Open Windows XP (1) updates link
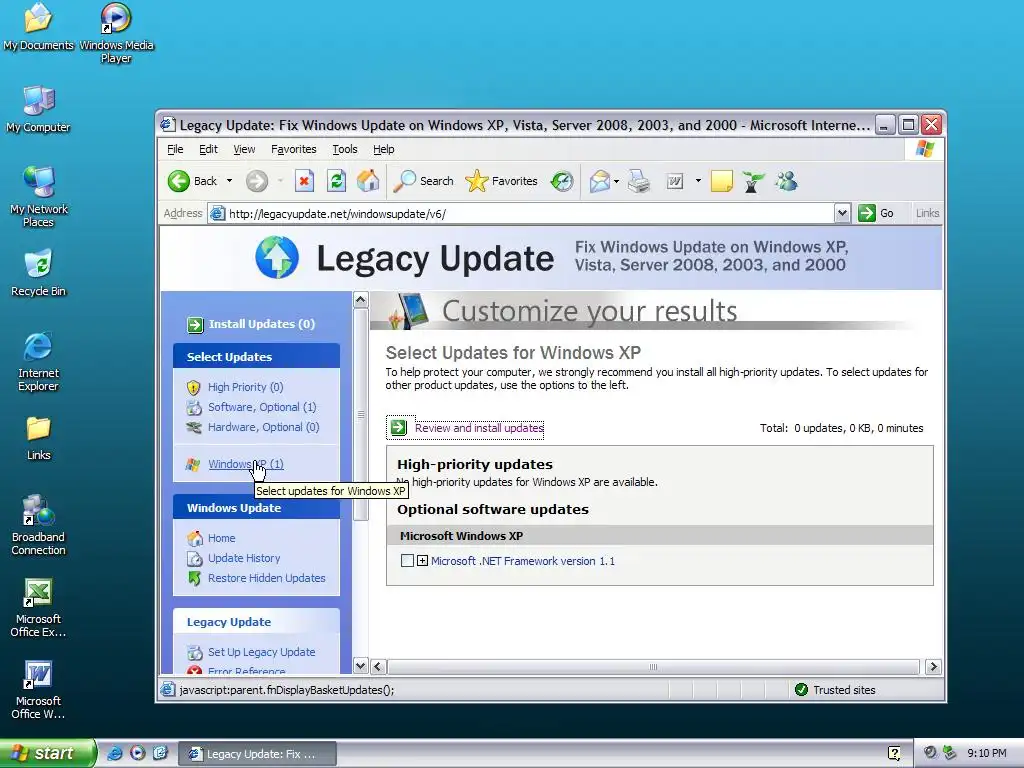This screenshot has width=1024, height=768. tap(246, 464)
